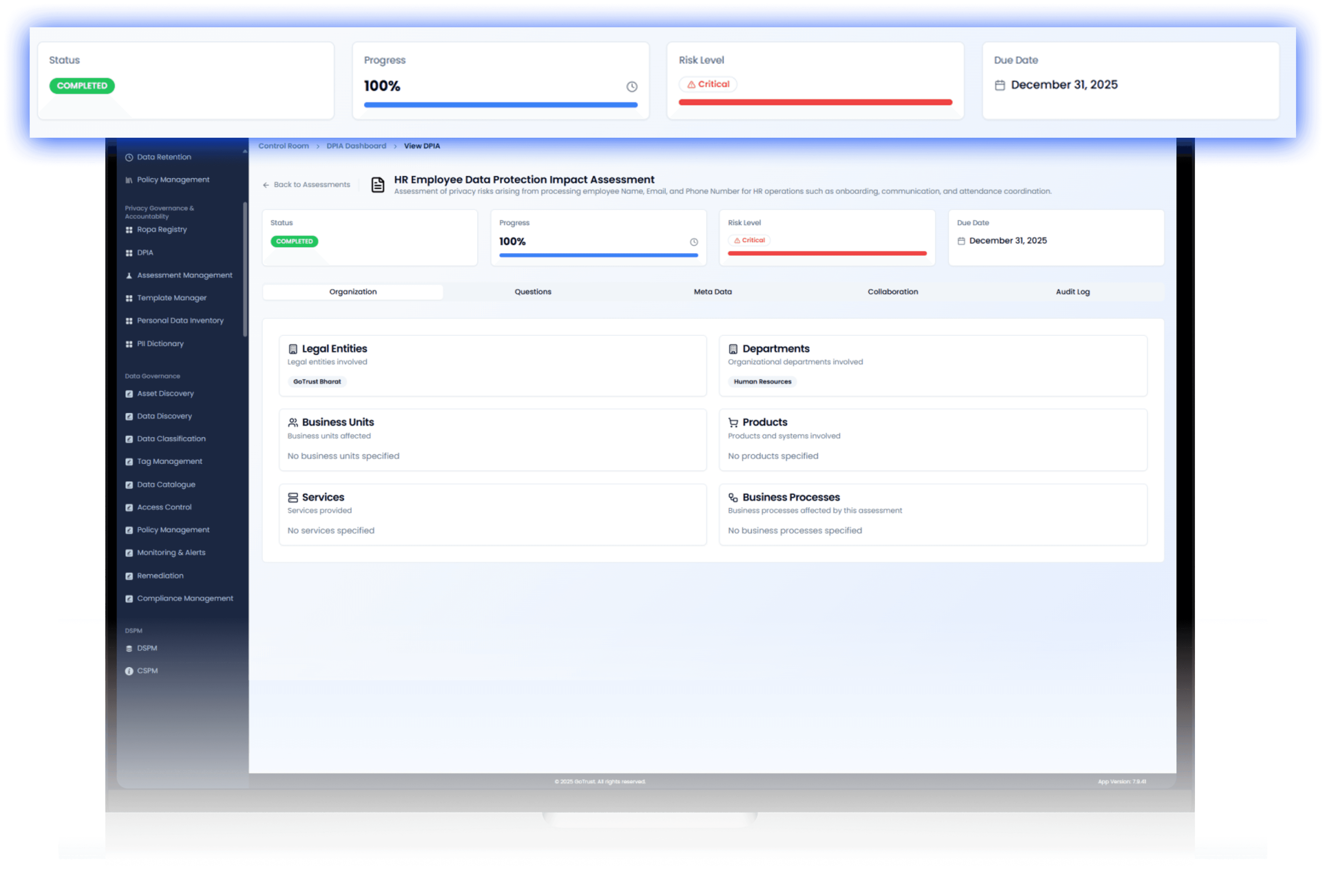
Task: Switch to the Questions tab
Action: pyautogui.click(x=532, y=292)
